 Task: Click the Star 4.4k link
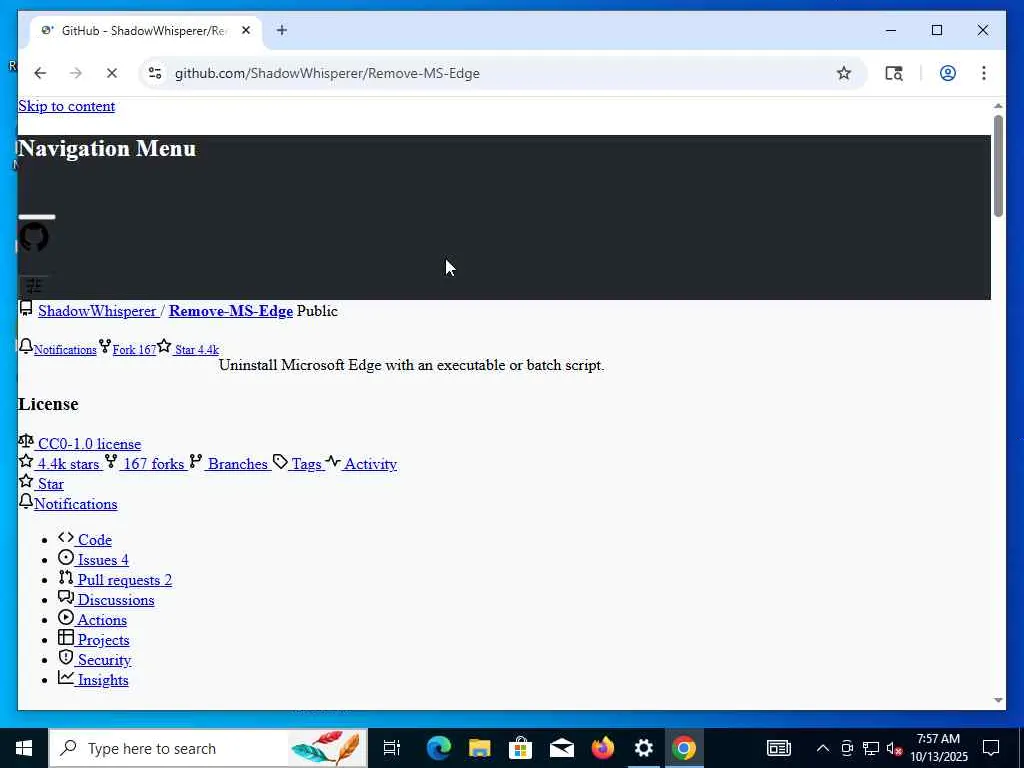coord(197,350)
